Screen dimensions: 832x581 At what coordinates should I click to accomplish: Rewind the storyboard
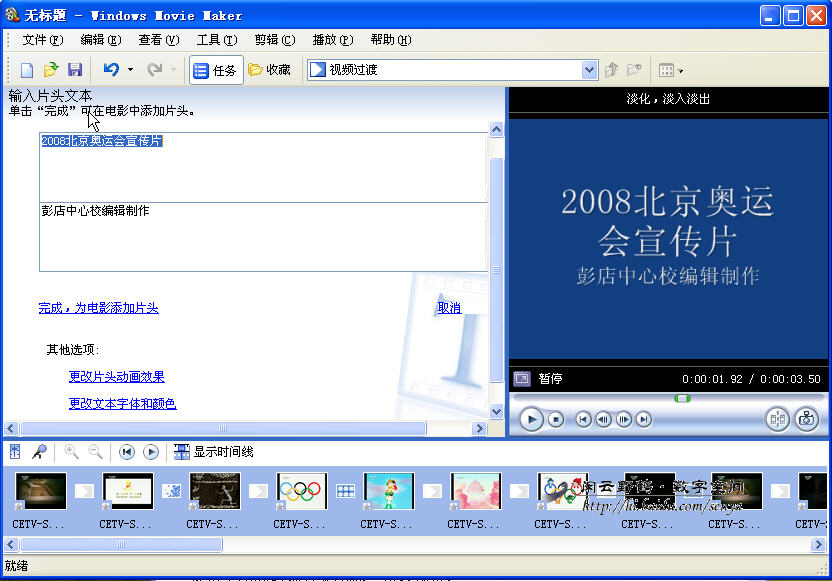[126, 452]
